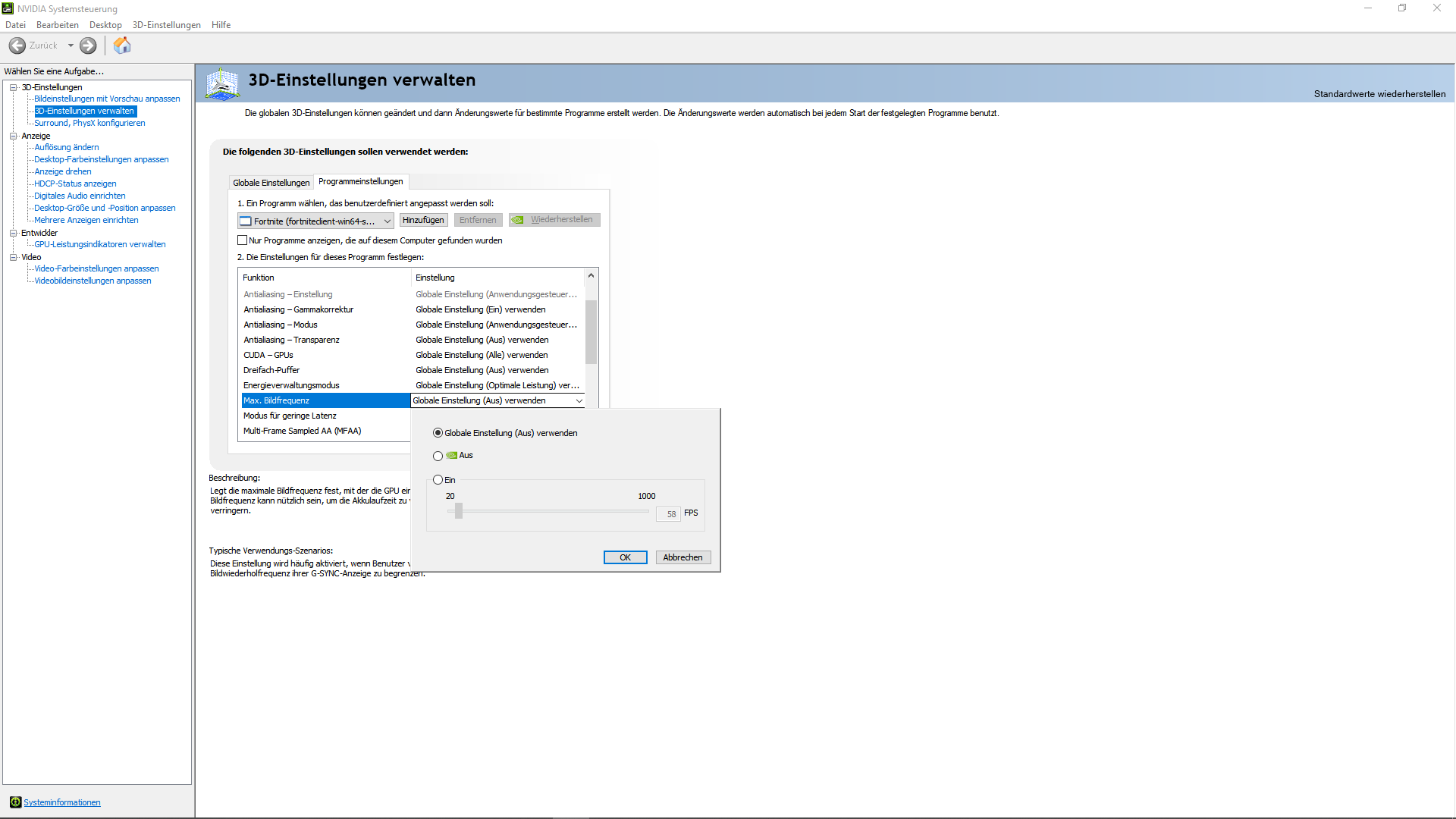Click the Home icon in toolbar
The width and height of the screenshot is (1456, 819).
[122, 45]
